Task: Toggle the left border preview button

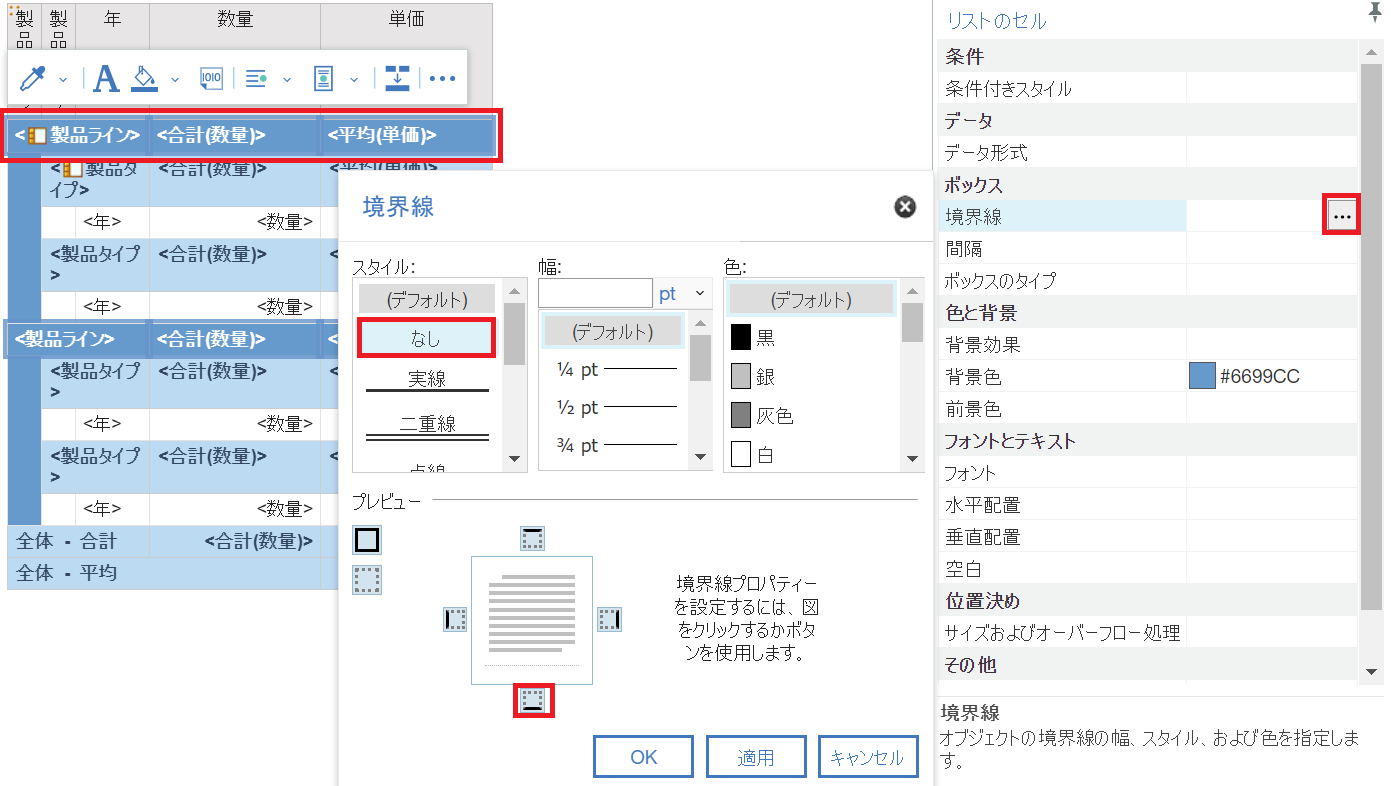Action: pos(455,620)
